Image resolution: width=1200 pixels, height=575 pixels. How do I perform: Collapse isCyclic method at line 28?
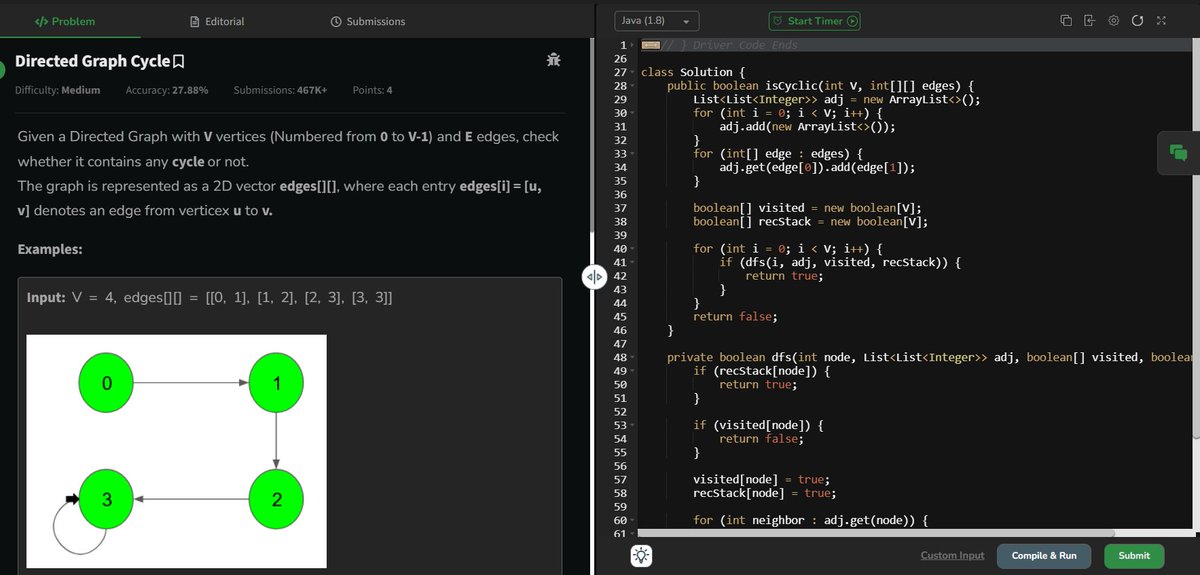click(632, 87)
